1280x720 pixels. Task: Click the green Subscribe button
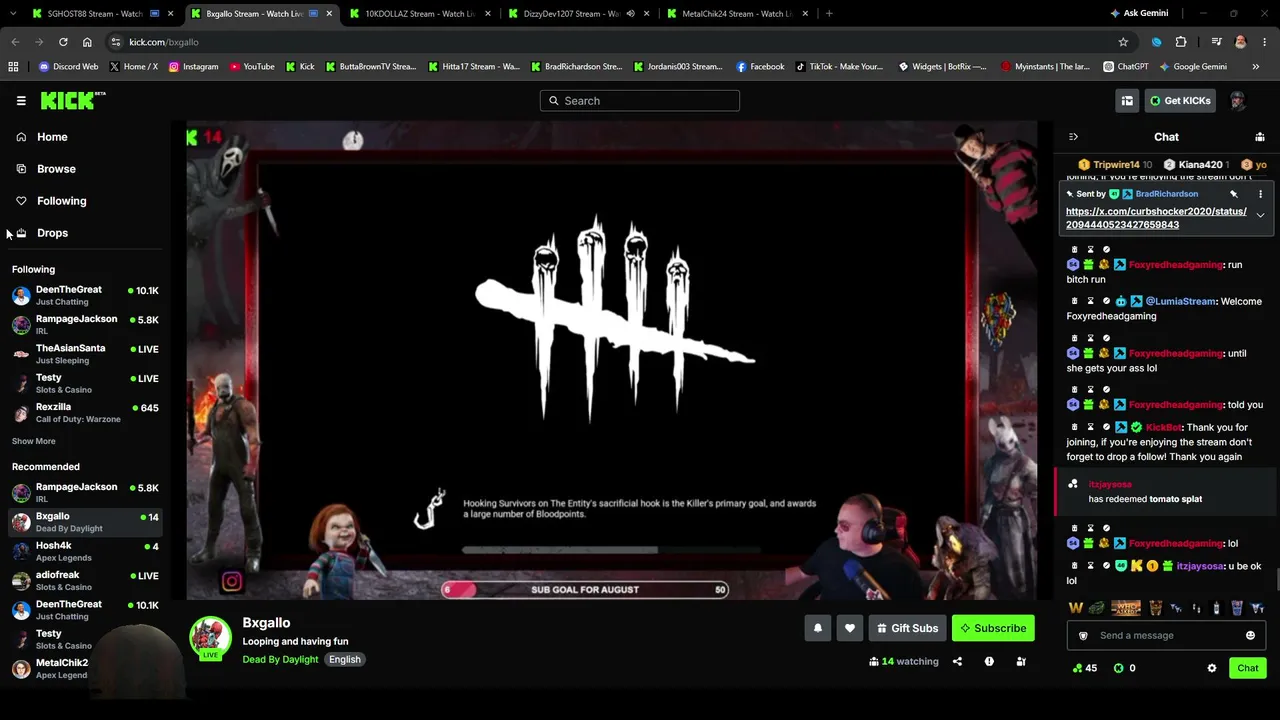coord(993,628)
